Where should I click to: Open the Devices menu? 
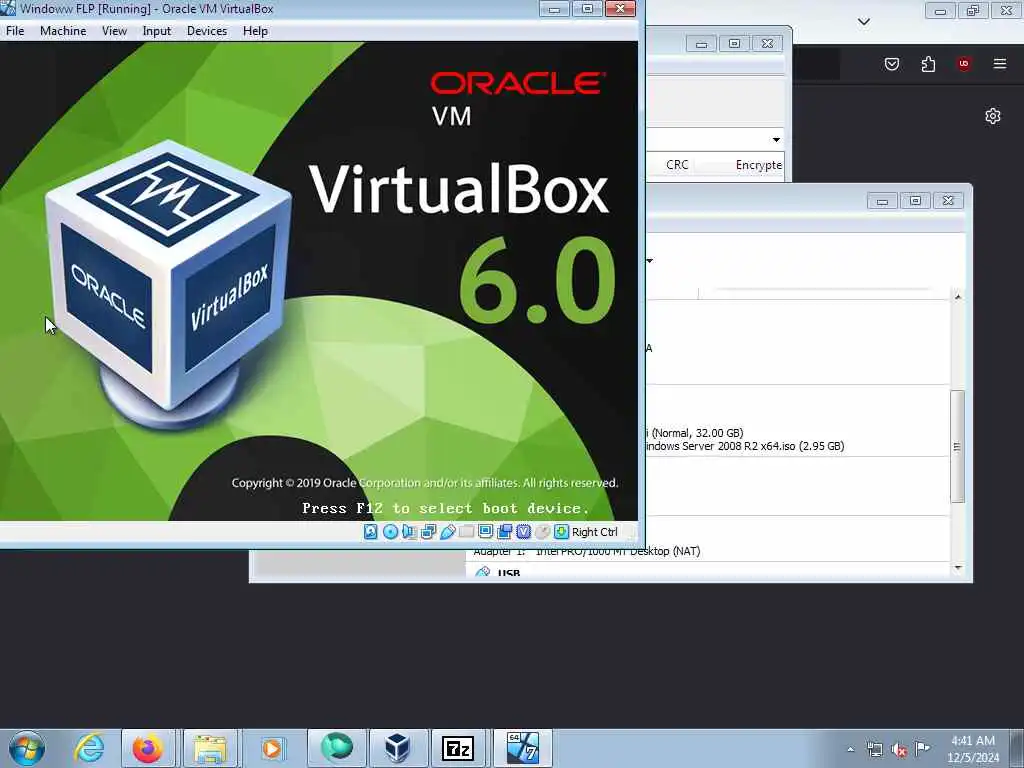coord(207,31)
